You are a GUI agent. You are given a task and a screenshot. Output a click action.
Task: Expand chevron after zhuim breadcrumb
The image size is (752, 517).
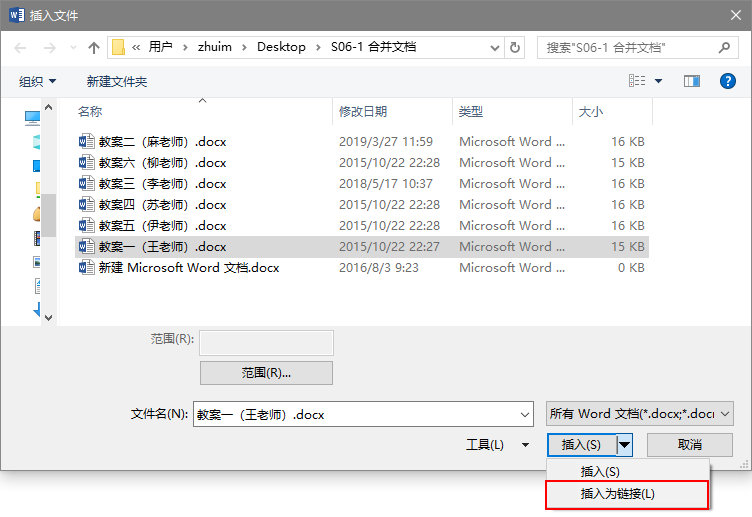(x=244, y=47)
